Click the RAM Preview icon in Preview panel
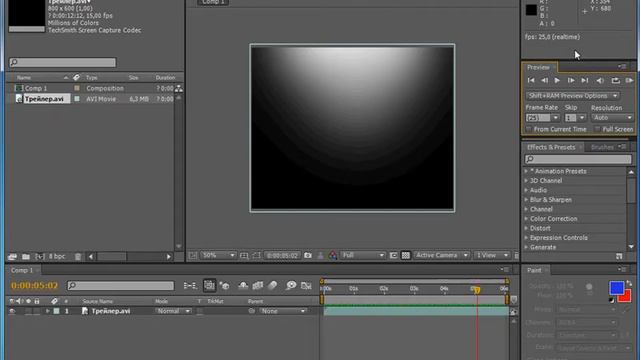This screenshot has width=640, height=360. tap(629, 80)
